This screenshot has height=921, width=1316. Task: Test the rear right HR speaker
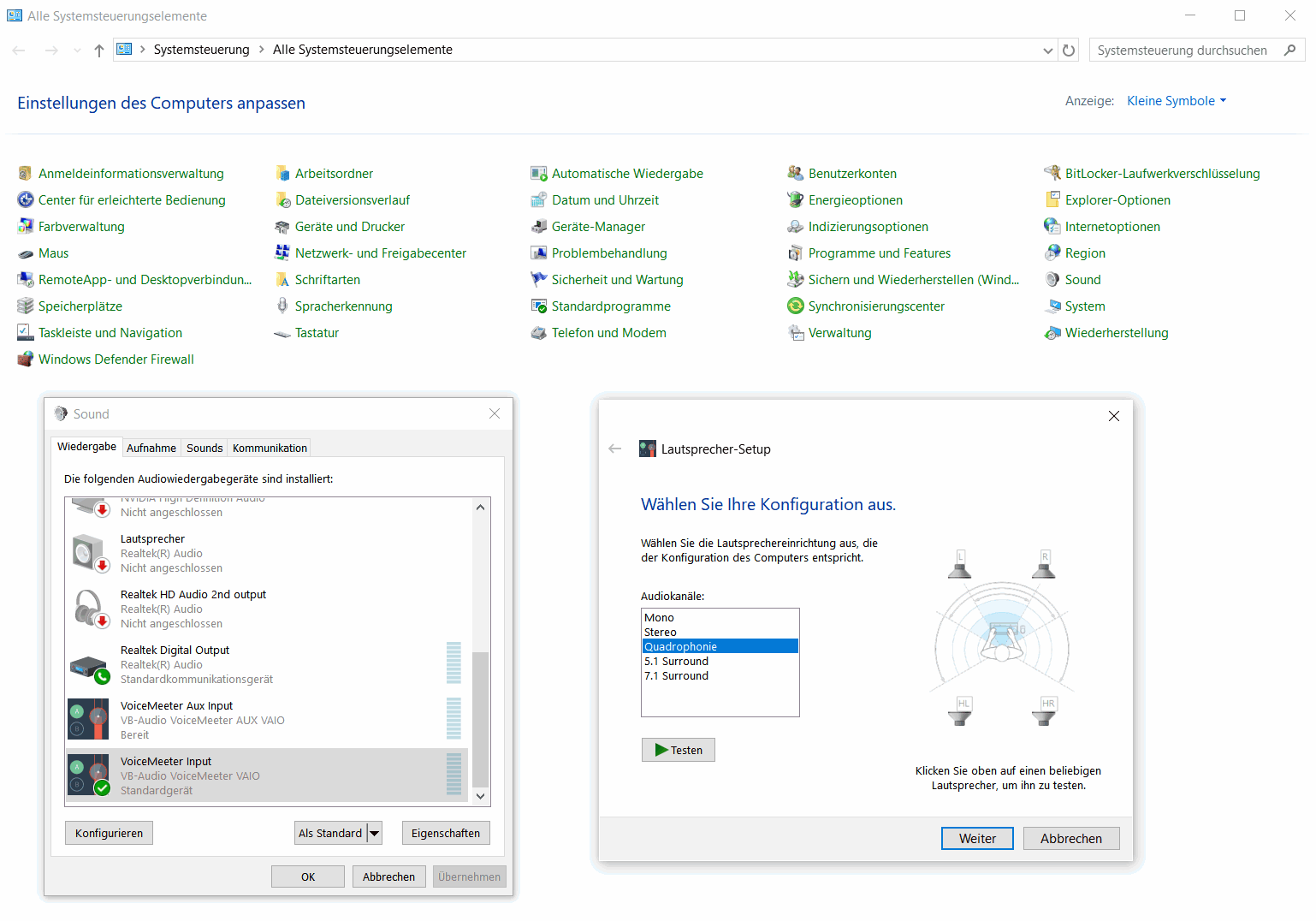[1045, 711]
